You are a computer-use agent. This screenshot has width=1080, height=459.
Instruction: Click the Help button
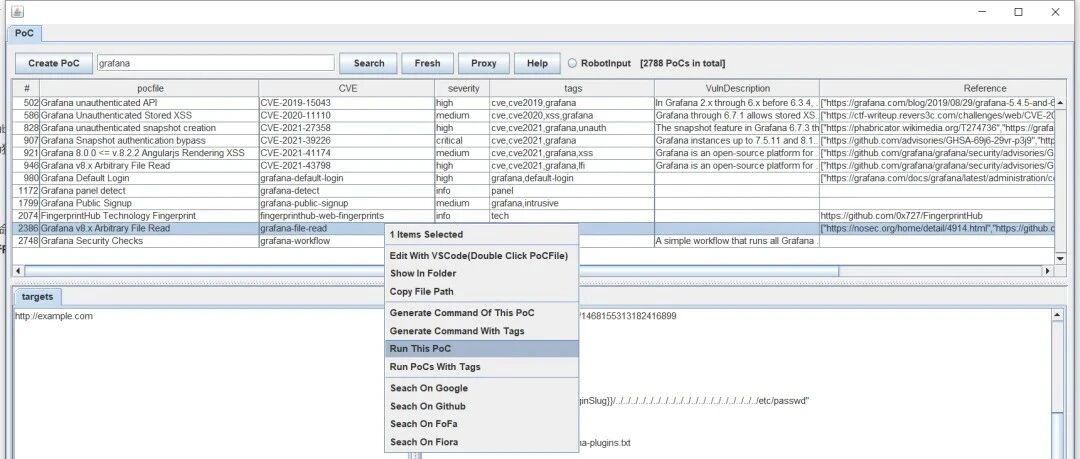point(537,63)
